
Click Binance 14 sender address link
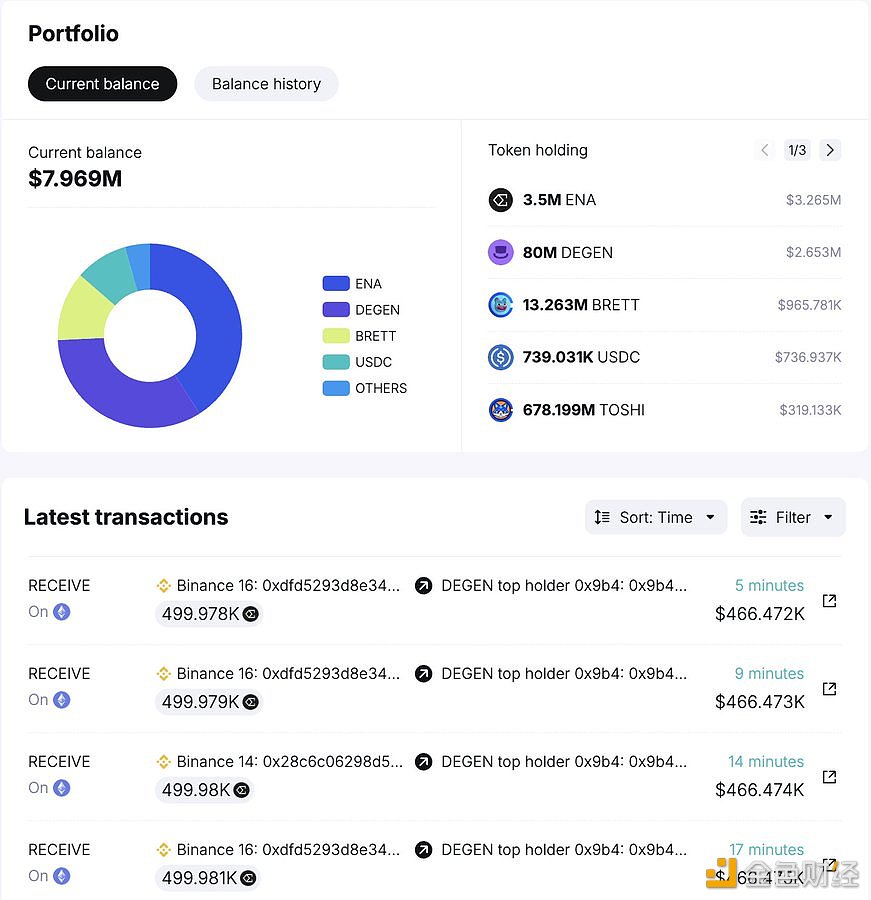(x=290, y=762)
